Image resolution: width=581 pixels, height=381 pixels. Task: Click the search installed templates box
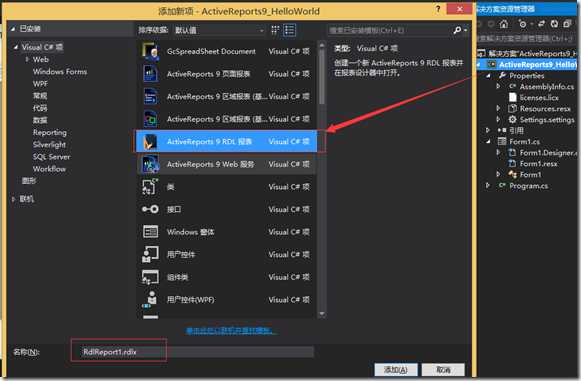389,30
